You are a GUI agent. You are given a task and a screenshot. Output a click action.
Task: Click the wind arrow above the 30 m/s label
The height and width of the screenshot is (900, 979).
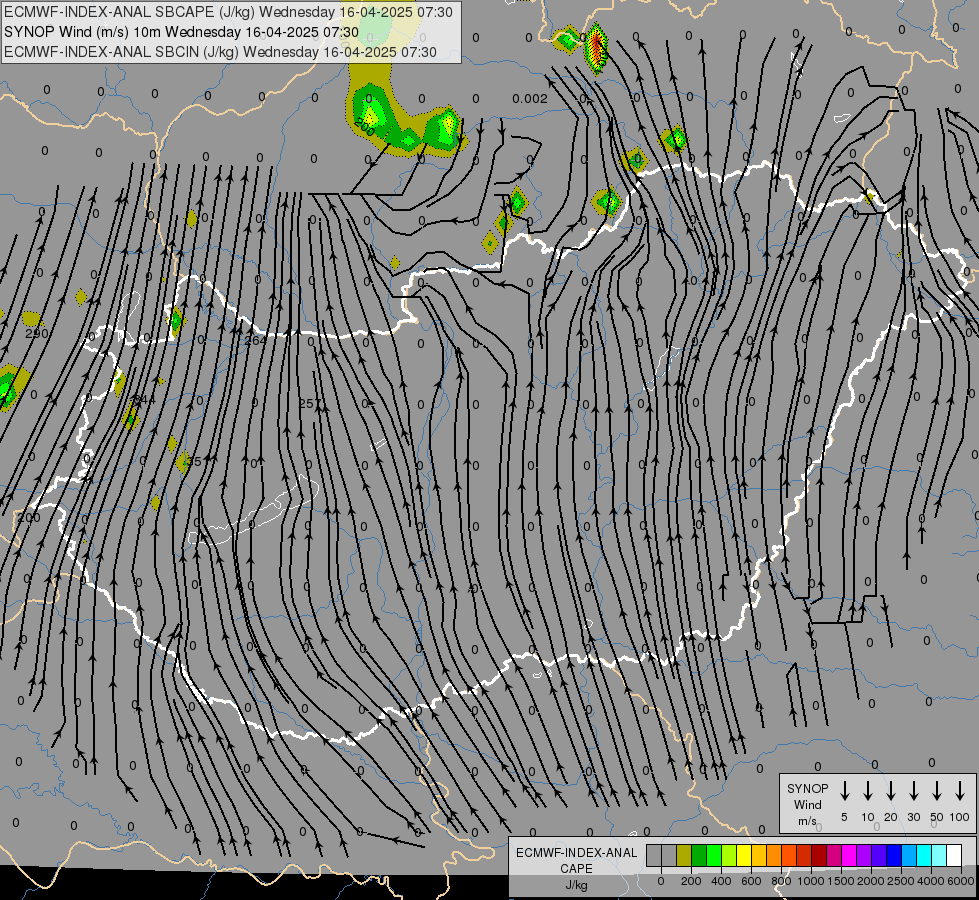click(914, 791)
